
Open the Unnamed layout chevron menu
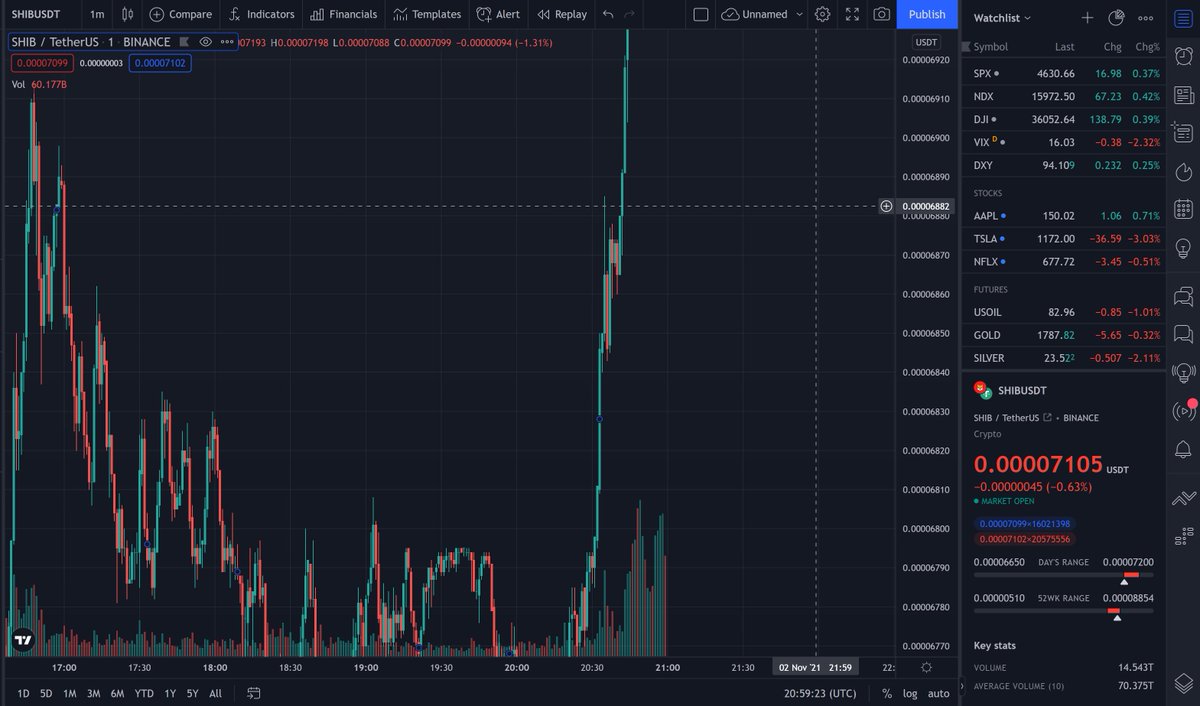pyautogui.click(x=799, y=14)
